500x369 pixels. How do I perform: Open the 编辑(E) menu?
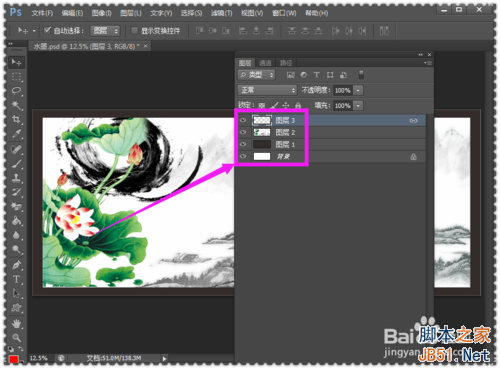click(72, 13)
